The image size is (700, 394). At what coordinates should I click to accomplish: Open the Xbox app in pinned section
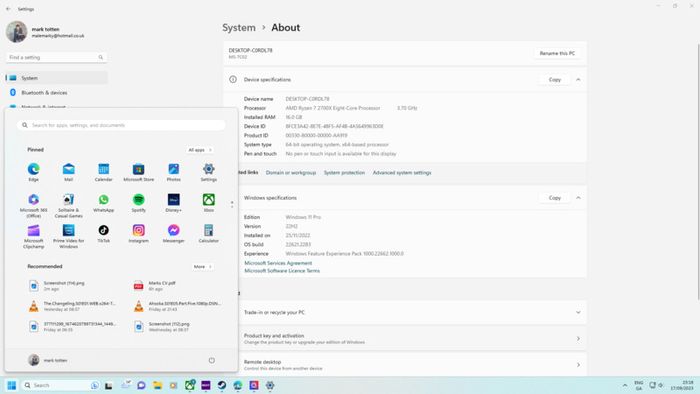[208, 203]
